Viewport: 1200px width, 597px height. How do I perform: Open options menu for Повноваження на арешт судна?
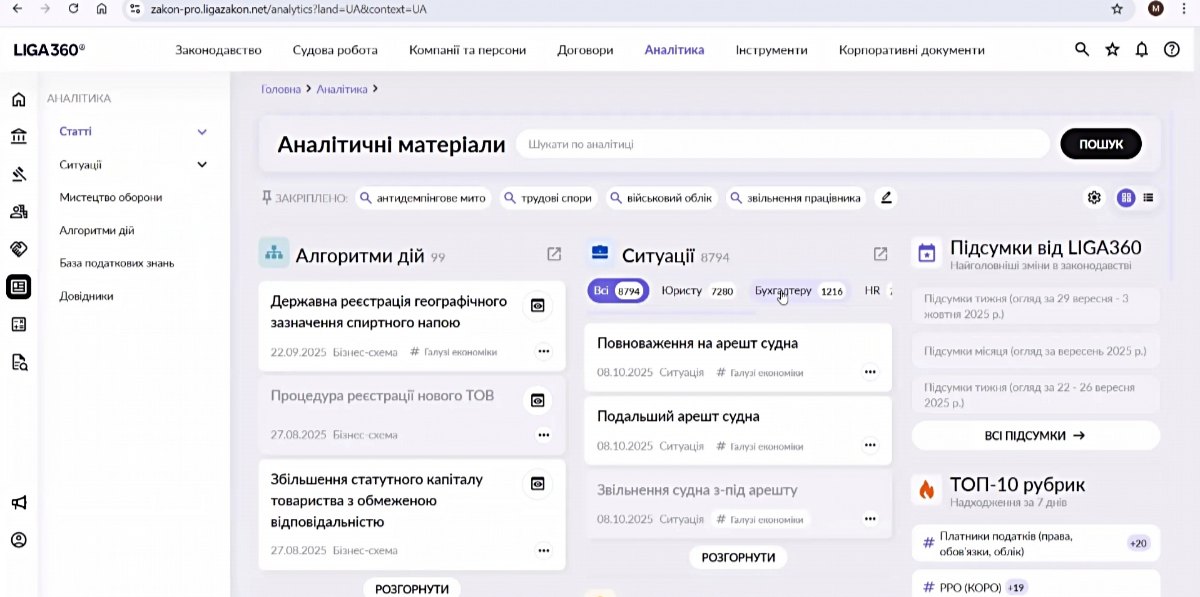[869, 372]
